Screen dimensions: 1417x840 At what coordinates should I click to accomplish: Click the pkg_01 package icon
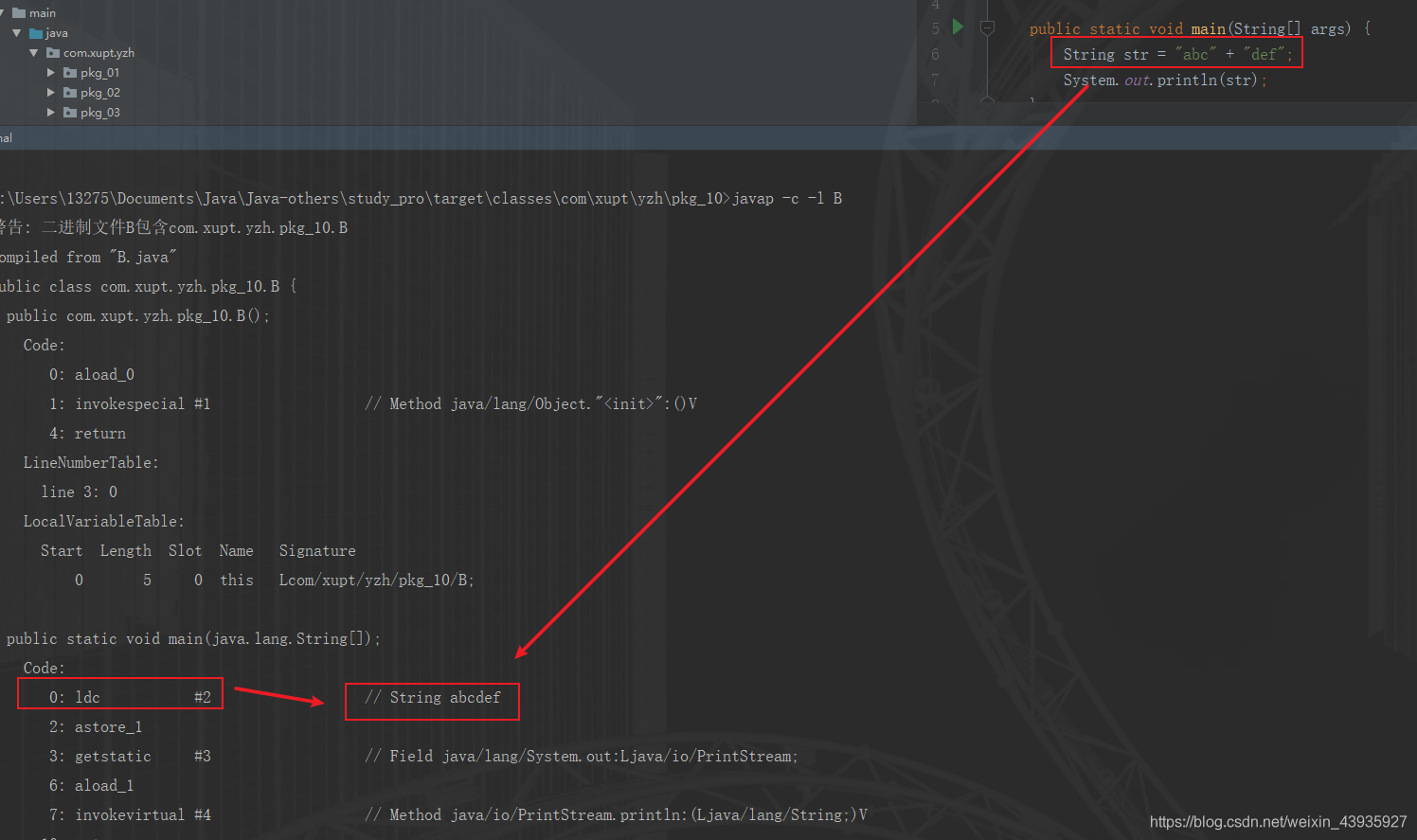[x=70, y=73]
